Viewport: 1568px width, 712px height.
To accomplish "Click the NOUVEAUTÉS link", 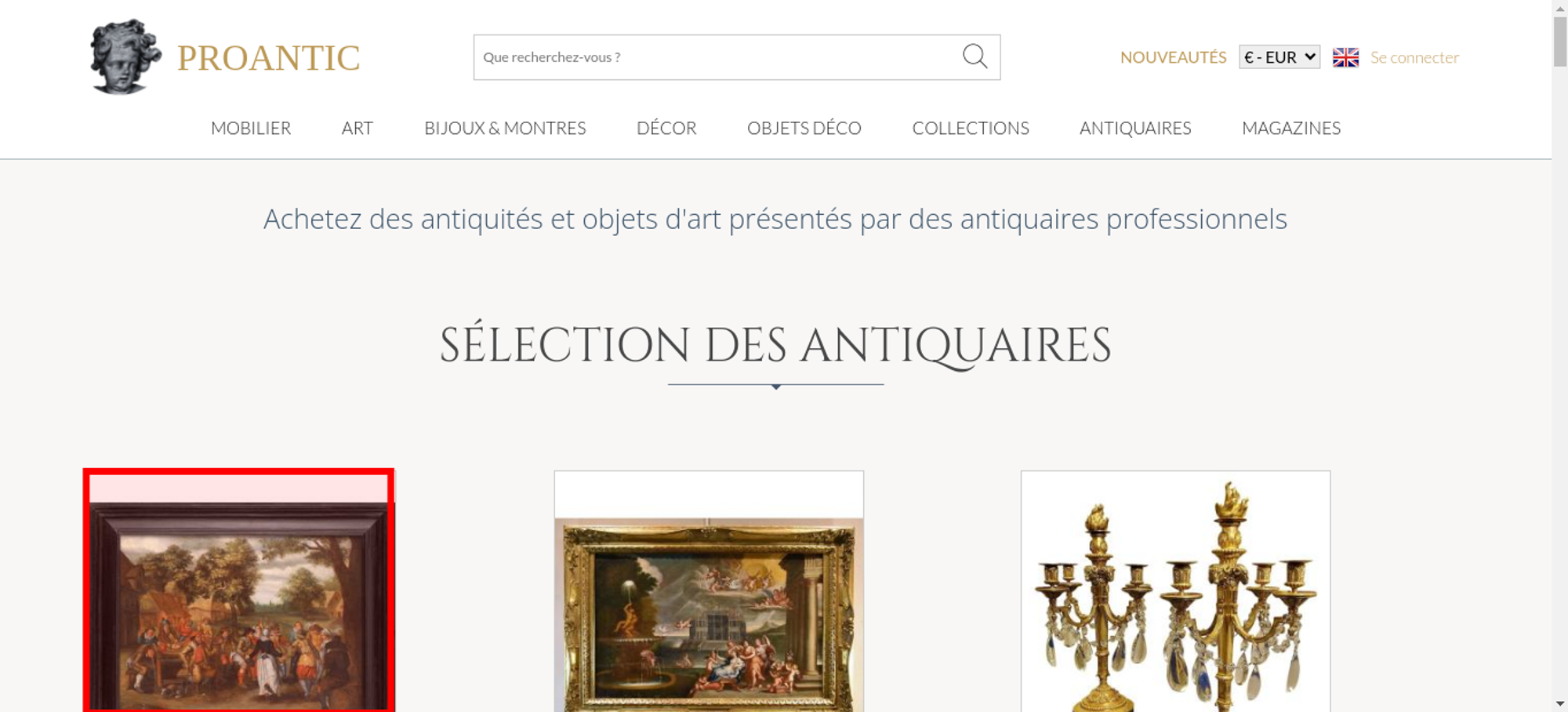I will coord(1173,57).
